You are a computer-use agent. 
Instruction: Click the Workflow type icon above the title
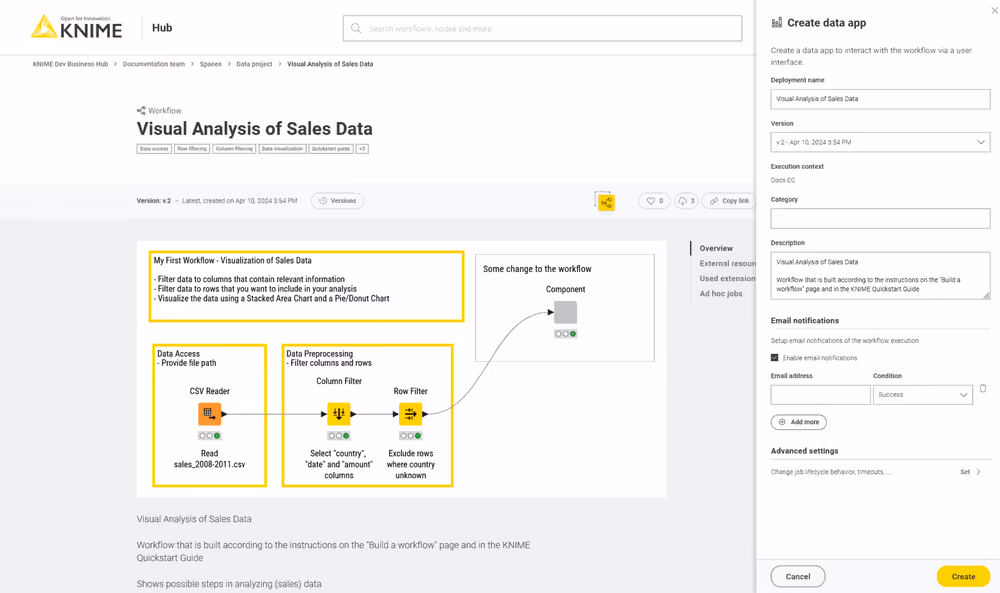[139, 110]
